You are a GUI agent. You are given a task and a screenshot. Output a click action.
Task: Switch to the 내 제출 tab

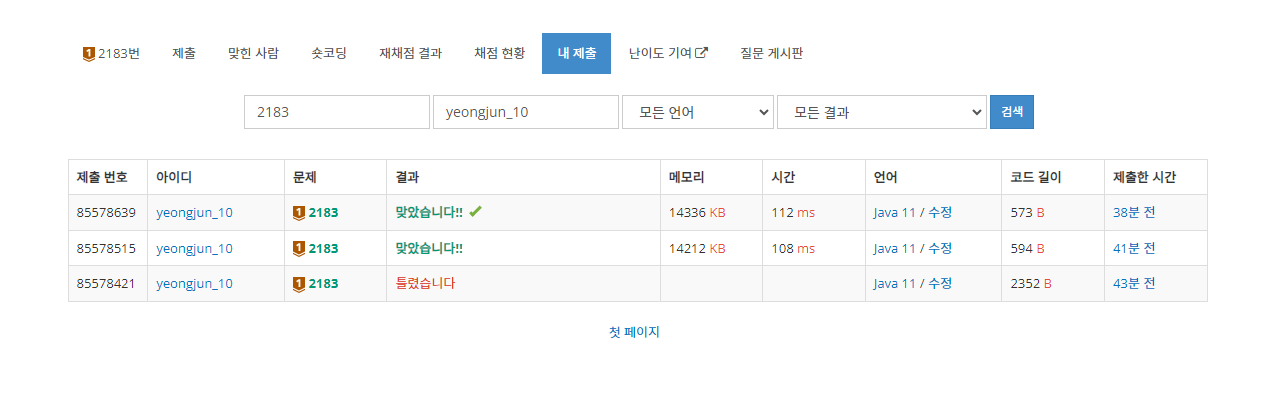click(x=576, y=53)
